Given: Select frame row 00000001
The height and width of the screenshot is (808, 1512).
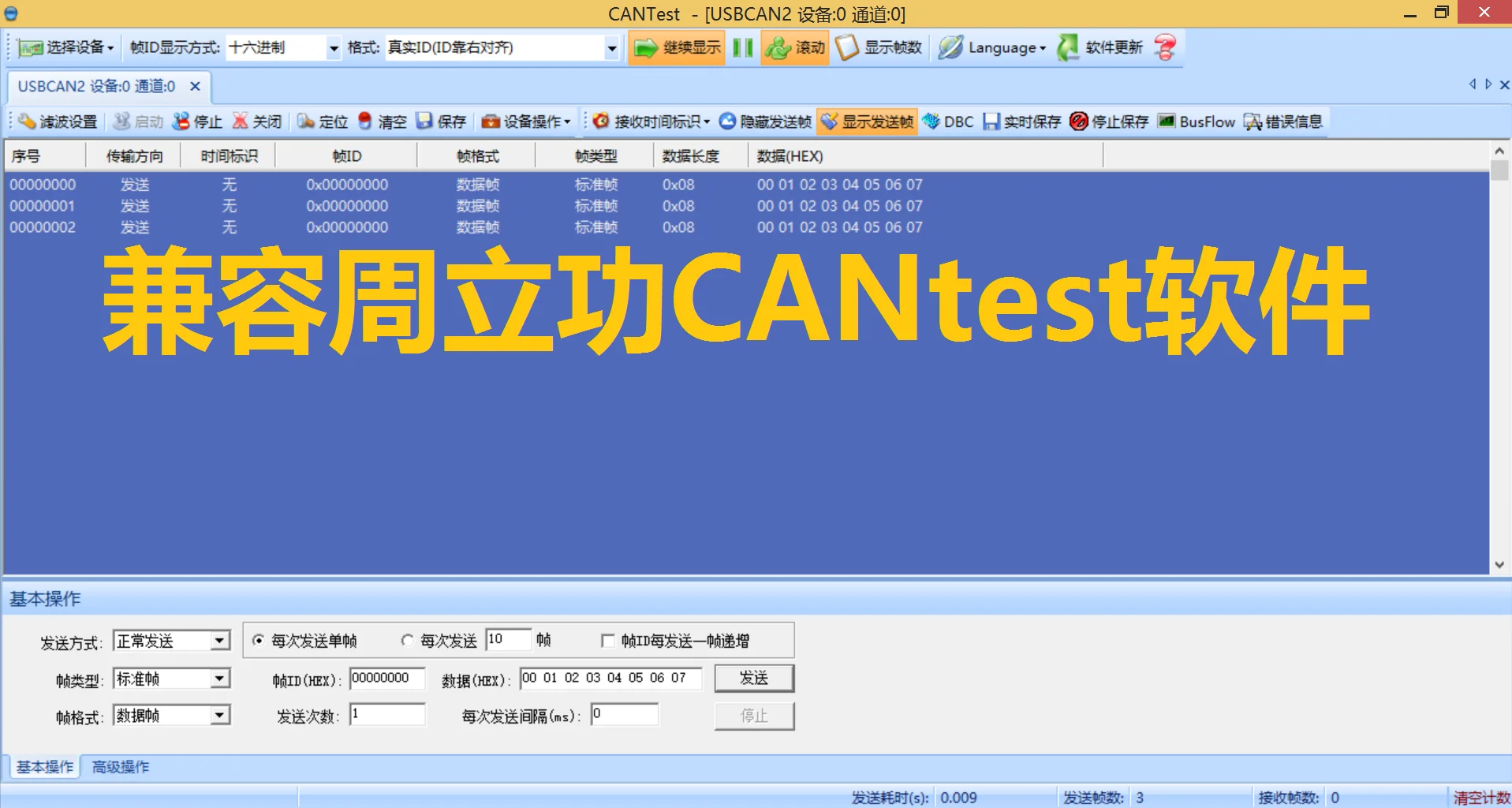Looking at the screenshot, I should point(746,206).
